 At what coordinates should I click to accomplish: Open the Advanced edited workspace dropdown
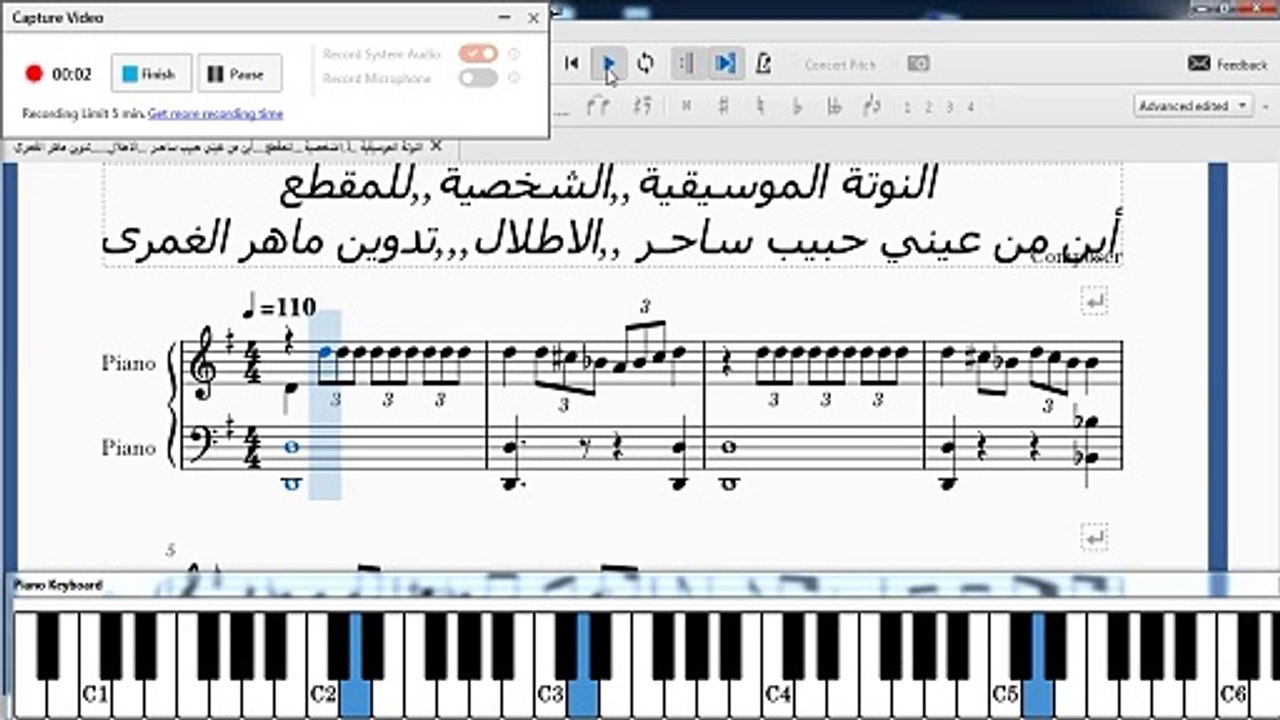coord(1194,105)
